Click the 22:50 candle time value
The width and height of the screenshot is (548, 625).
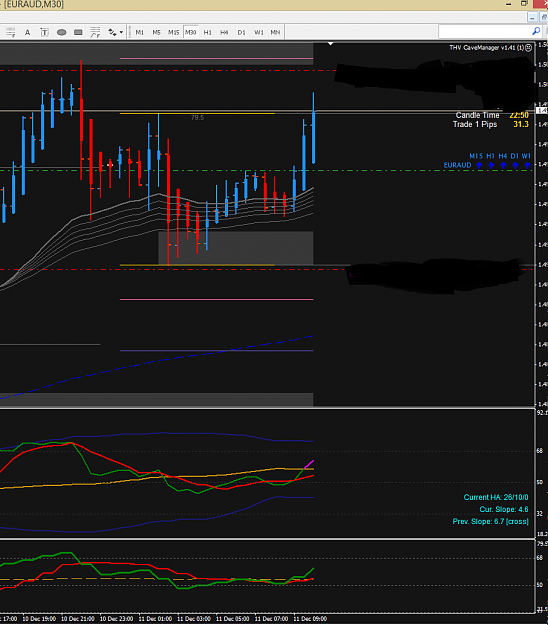point(519,115)
